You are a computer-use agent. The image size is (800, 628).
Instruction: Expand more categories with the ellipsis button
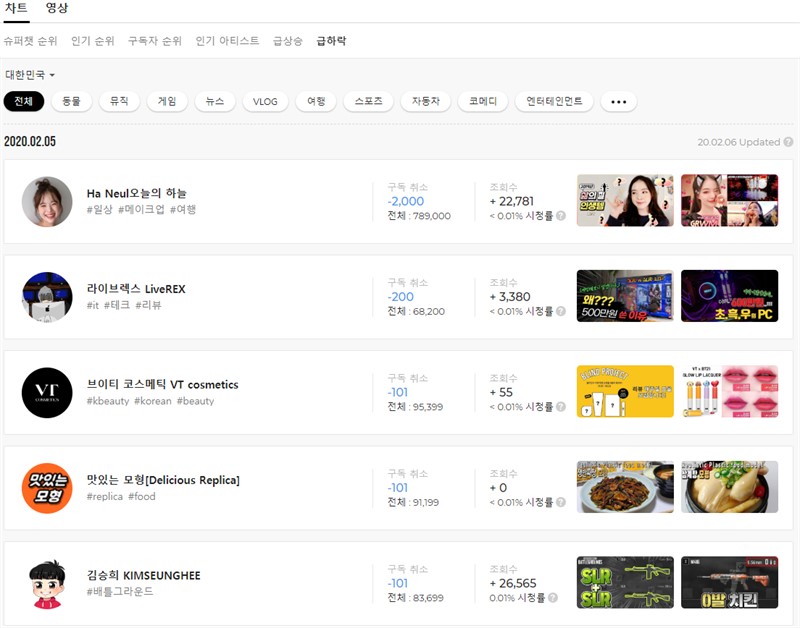pos(618,102)
